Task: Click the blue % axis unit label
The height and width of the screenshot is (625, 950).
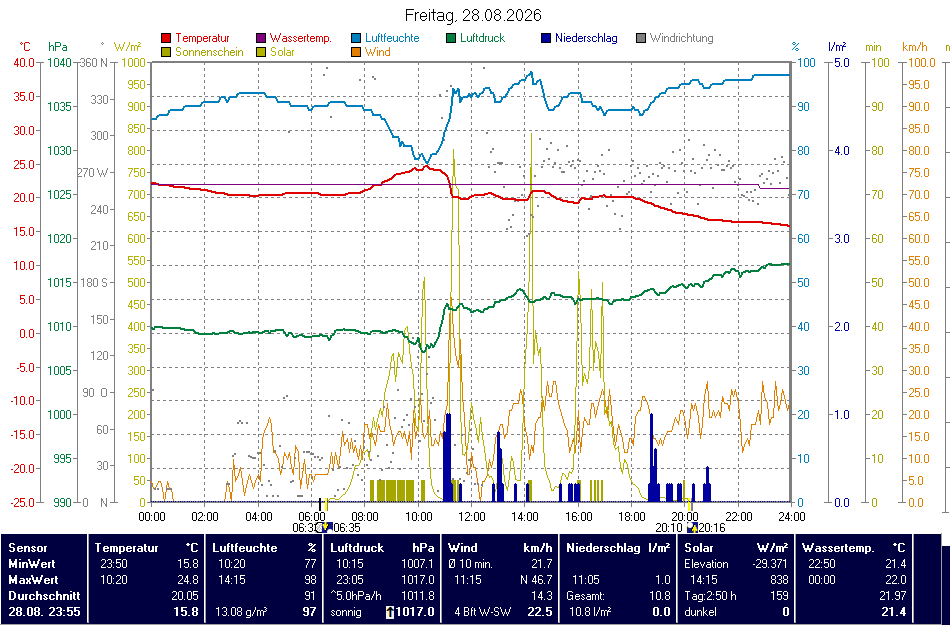Action: (x=795, y=47)
